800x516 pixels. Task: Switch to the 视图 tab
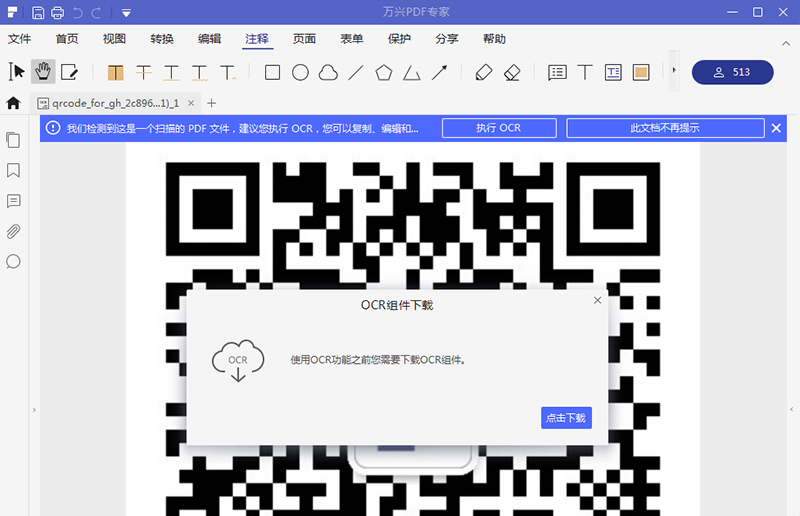point(114,39)
